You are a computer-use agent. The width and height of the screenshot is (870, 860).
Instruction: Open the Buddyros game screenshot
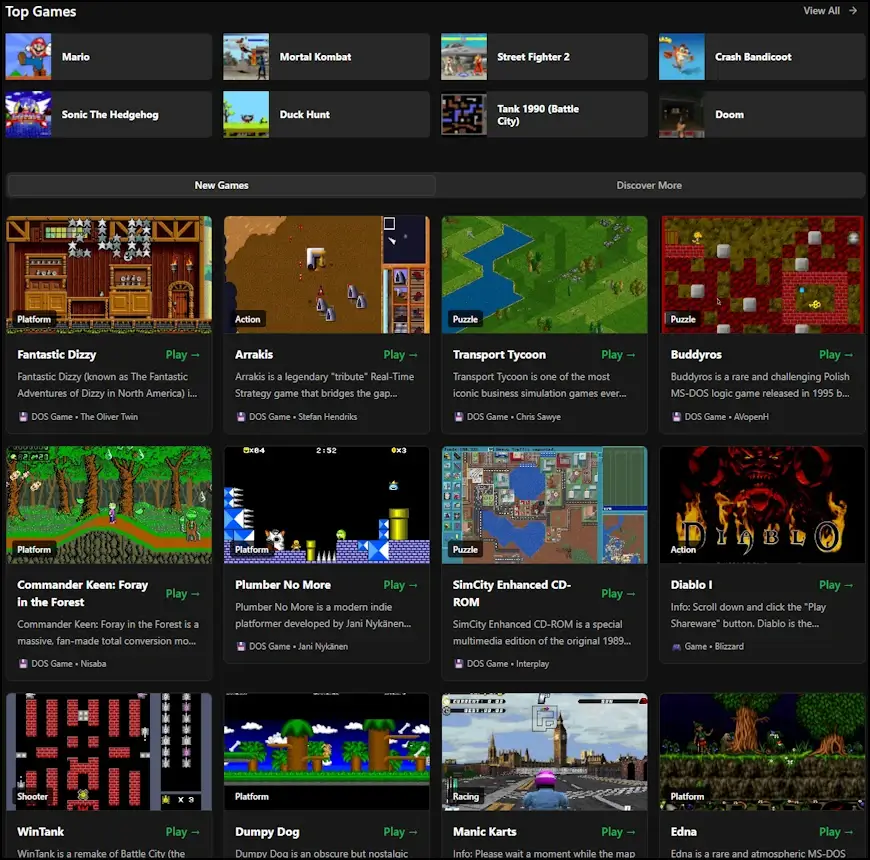coord(762,274)
